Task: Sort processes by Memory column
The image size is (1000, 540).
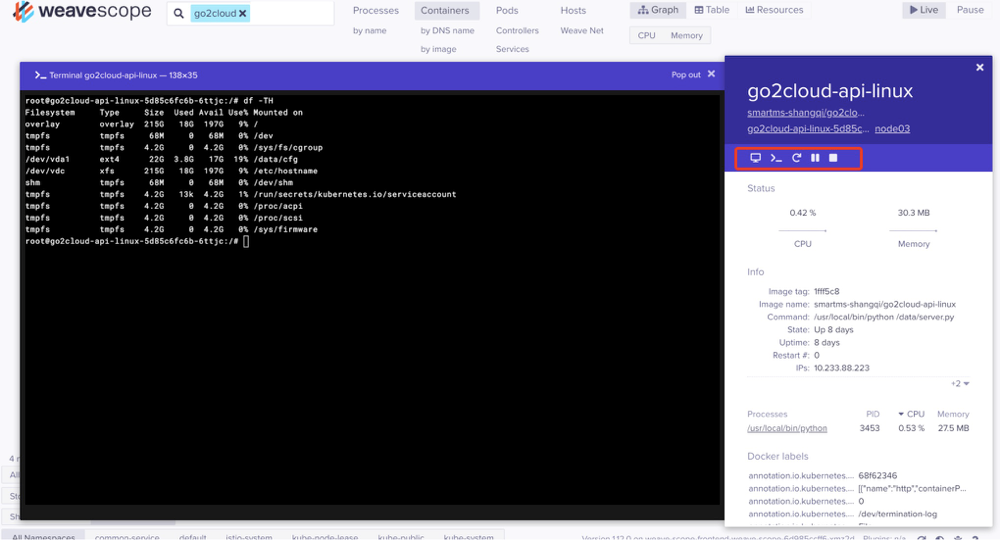Action: (953, 414)
